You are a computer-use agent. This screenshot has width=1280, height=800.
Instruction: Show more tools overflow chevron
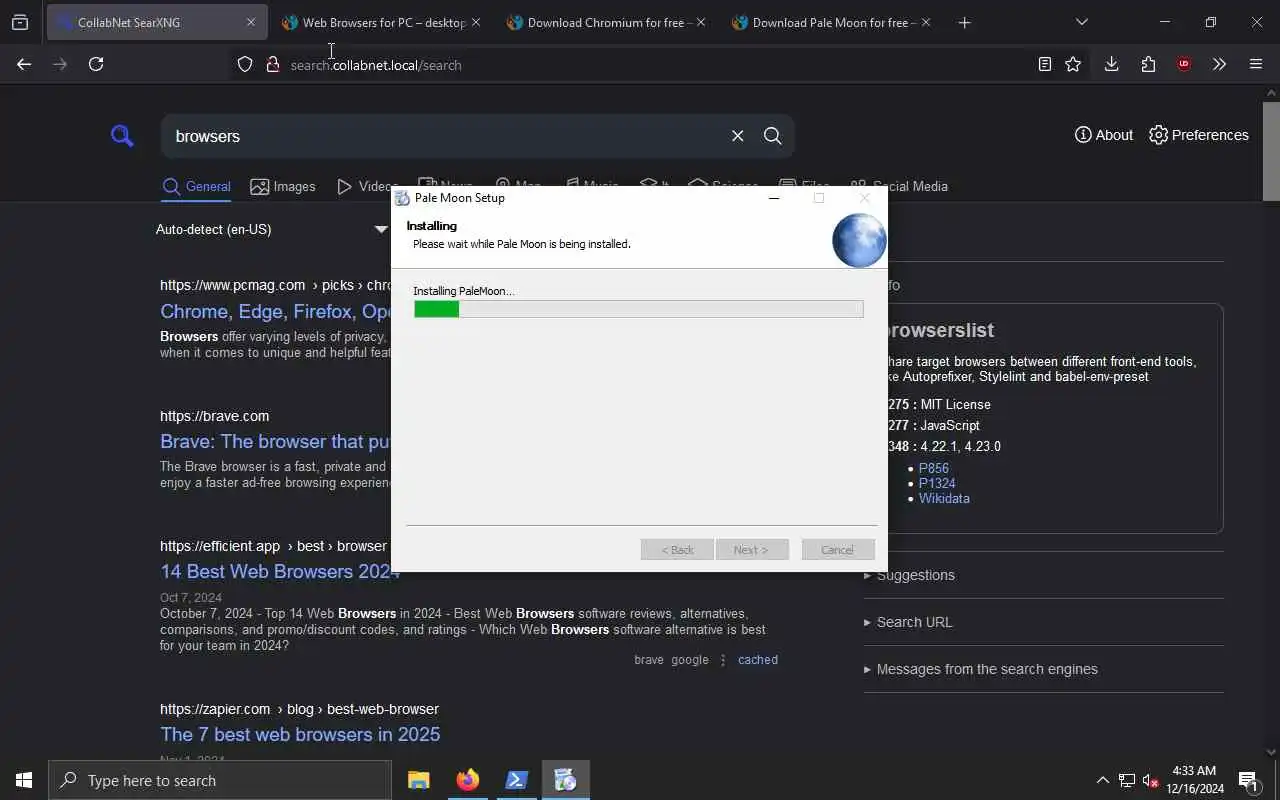1219,64
